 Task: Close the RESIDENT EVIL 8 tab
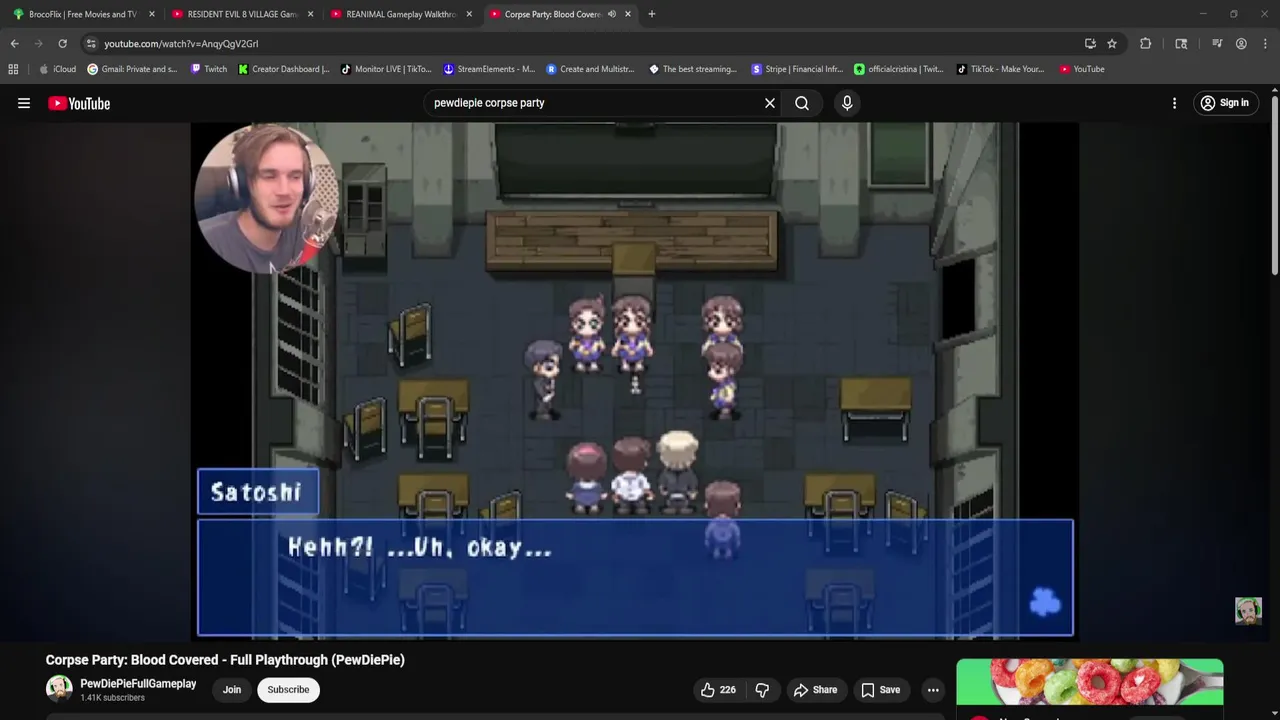(x=310, y=14)
